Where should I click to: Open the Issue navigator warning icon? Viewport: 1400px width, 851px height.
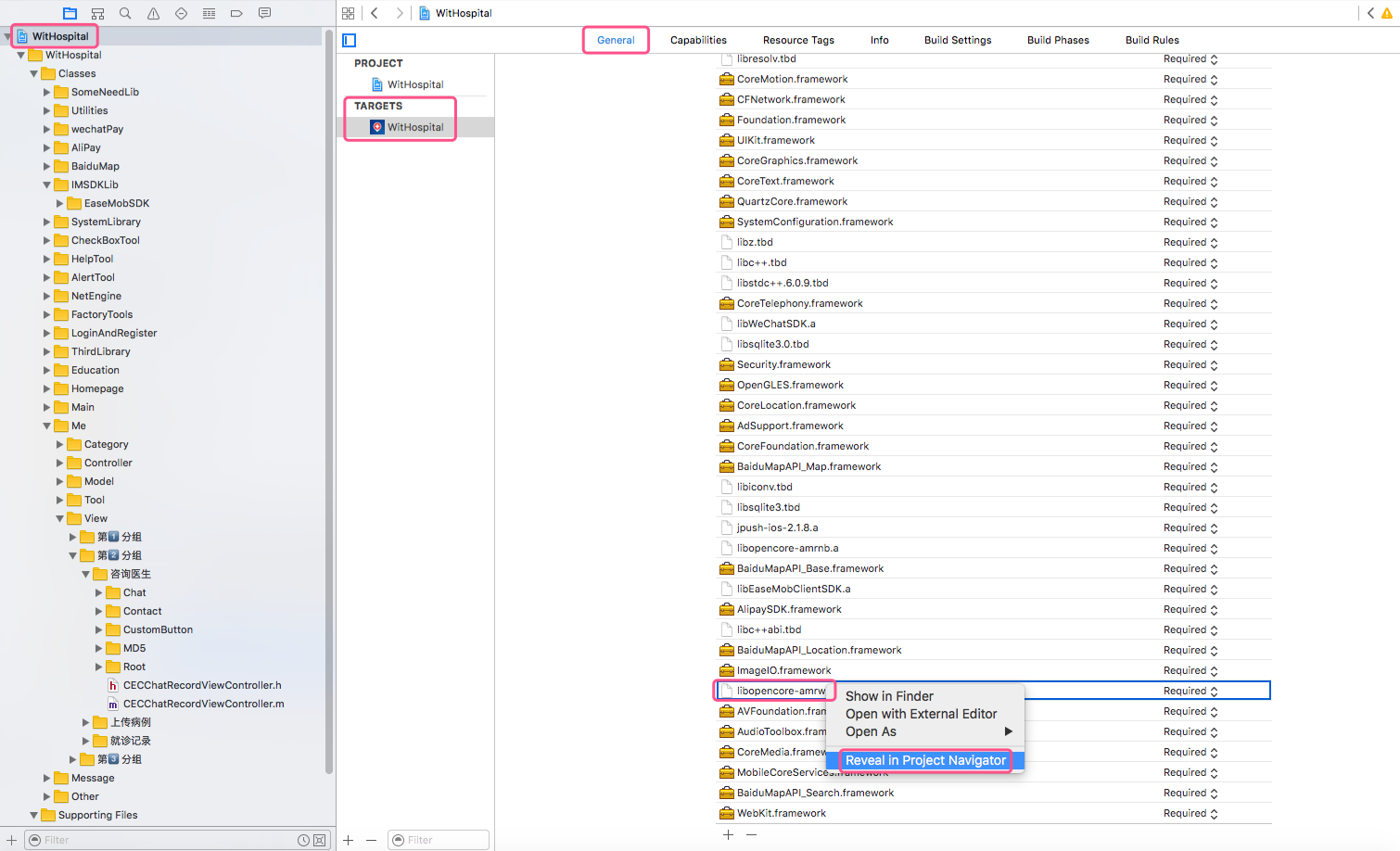(x=153, y=13)
